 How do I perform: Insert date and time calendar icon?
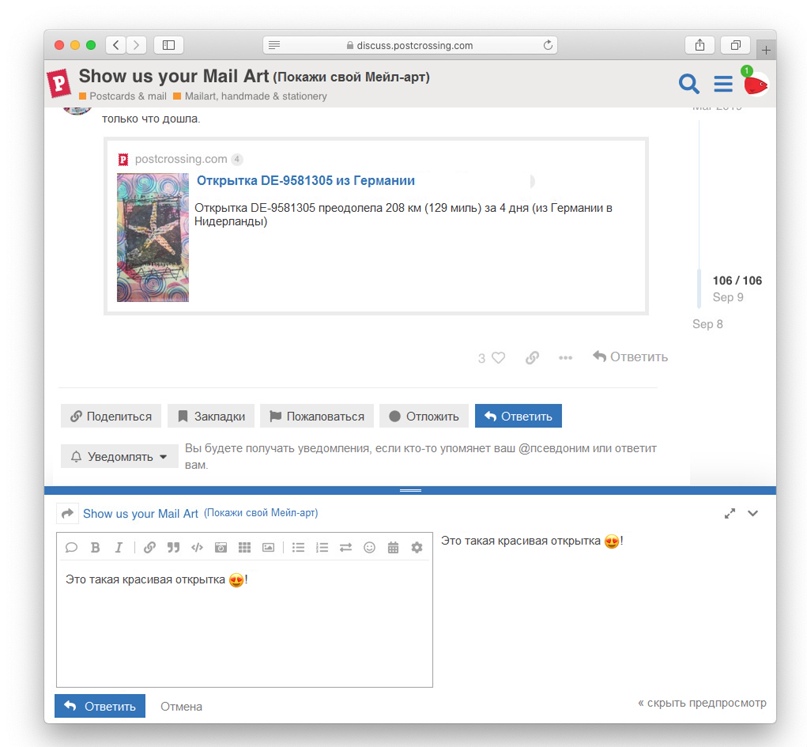tap(393, 547)
